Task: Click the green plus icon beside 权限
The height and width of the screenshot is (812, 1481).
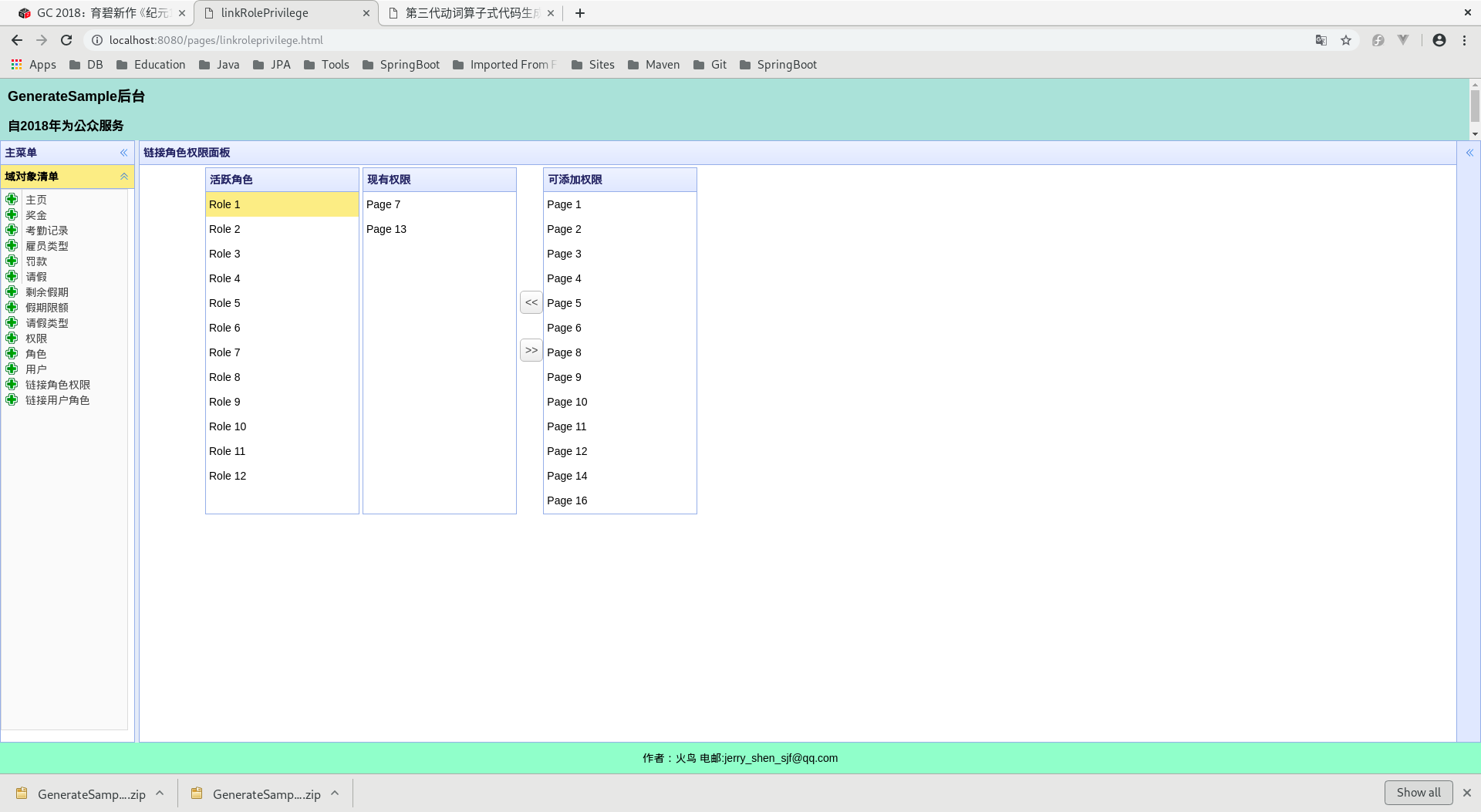Action: point(12,338)
